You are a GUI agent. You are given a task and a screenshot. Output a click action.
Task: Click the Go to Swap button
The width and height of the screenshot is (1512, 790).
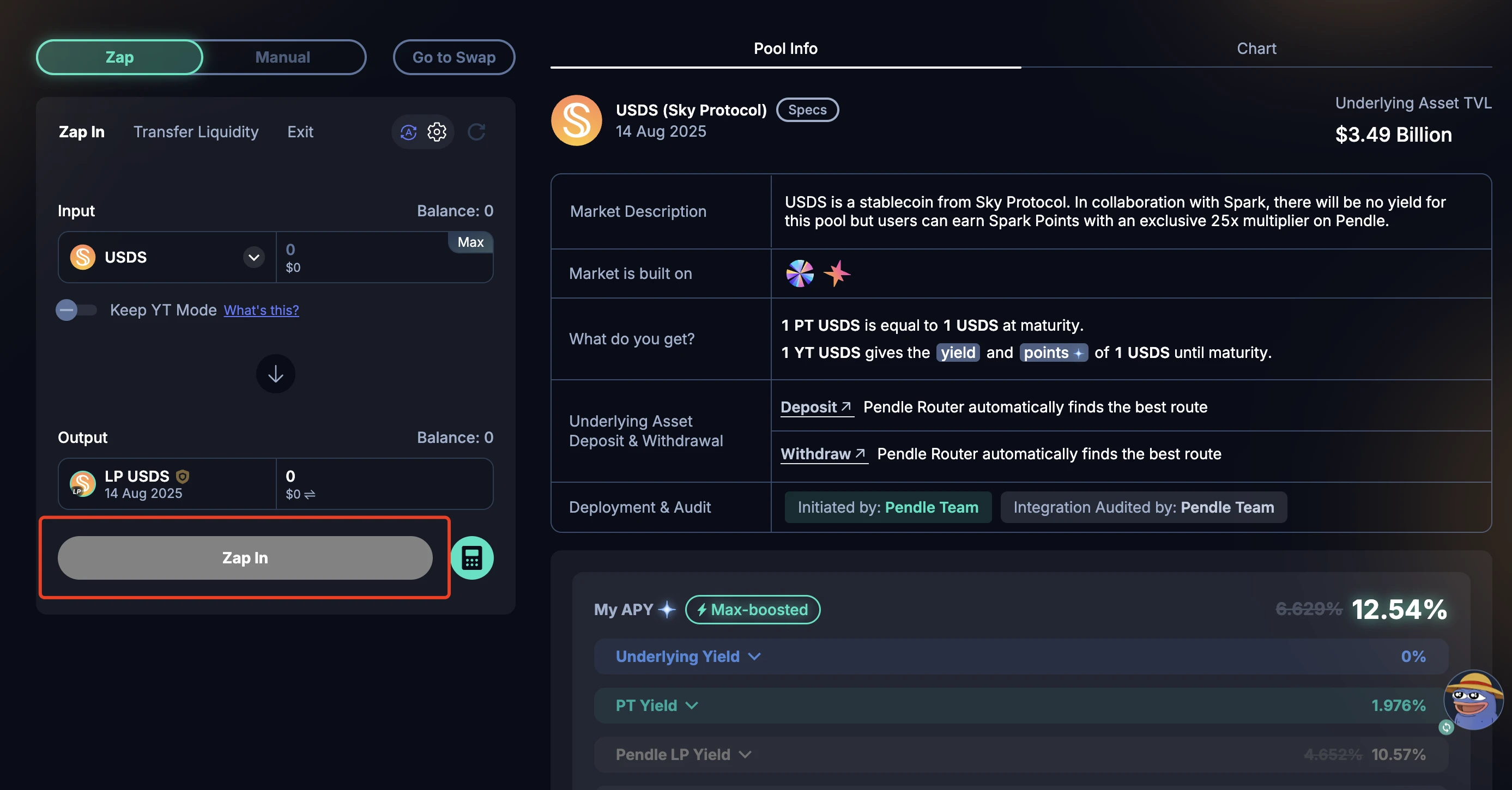(x=453, y=57)
